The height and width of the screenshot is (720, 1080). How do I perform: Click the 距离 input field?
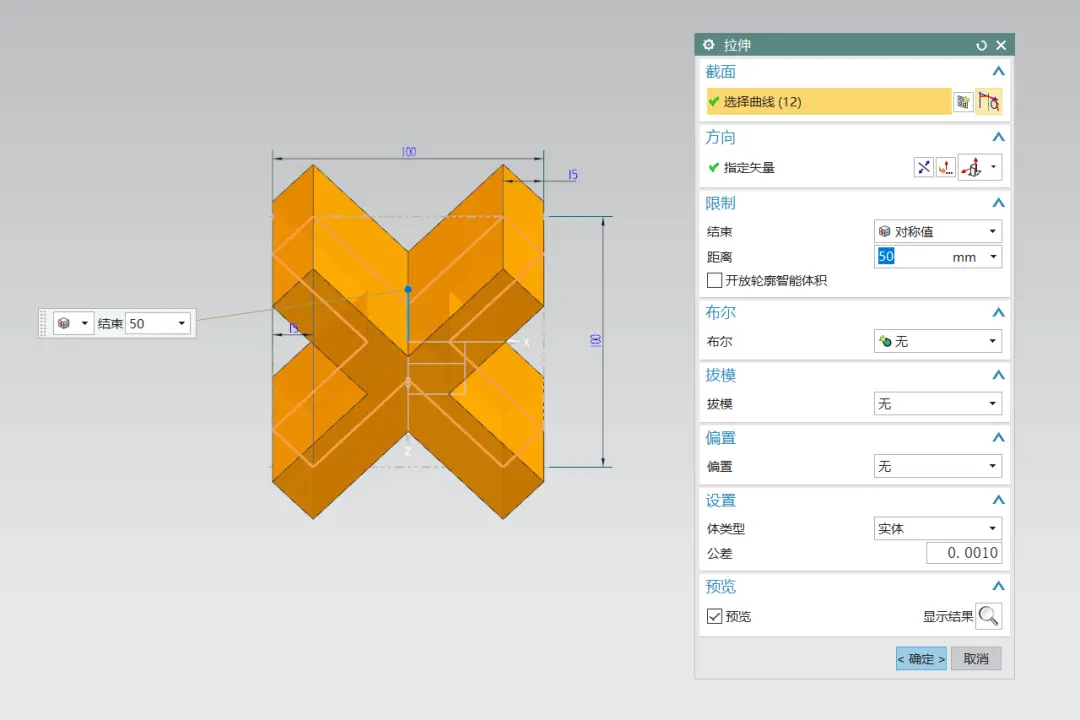(911, 257)
